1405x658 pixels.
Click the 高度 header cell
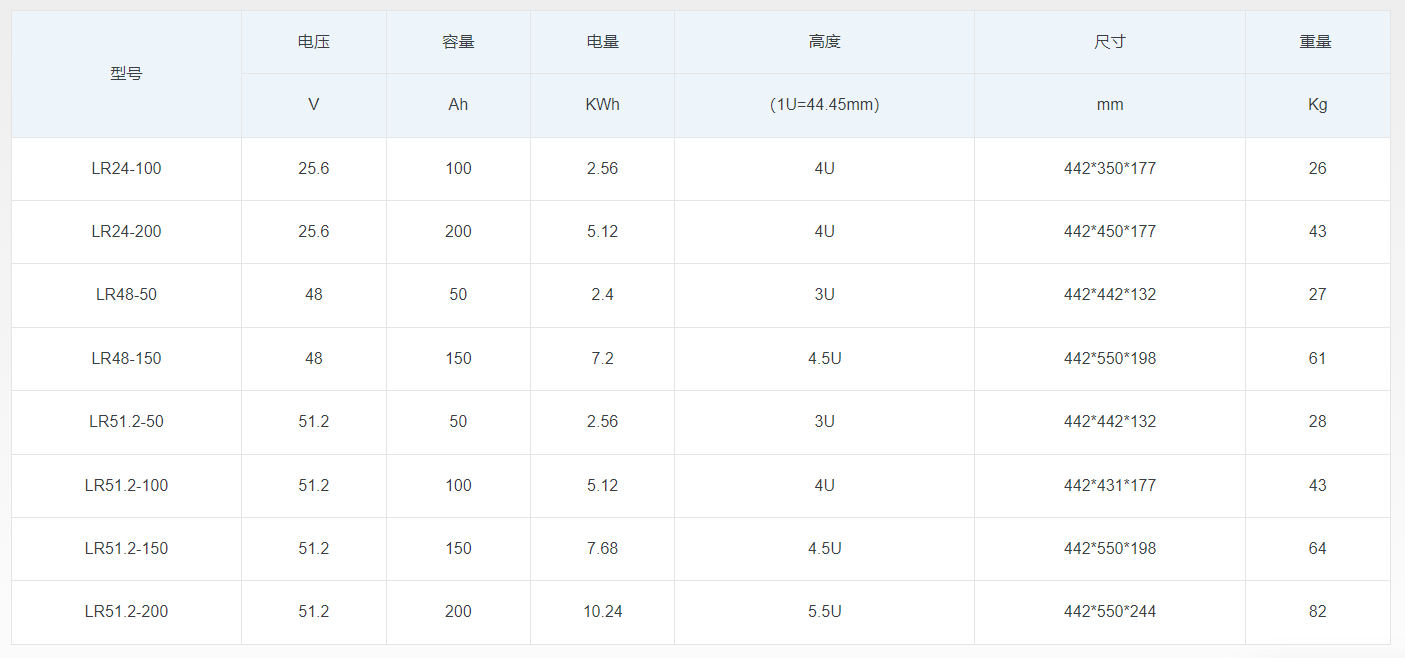[824, 42]
